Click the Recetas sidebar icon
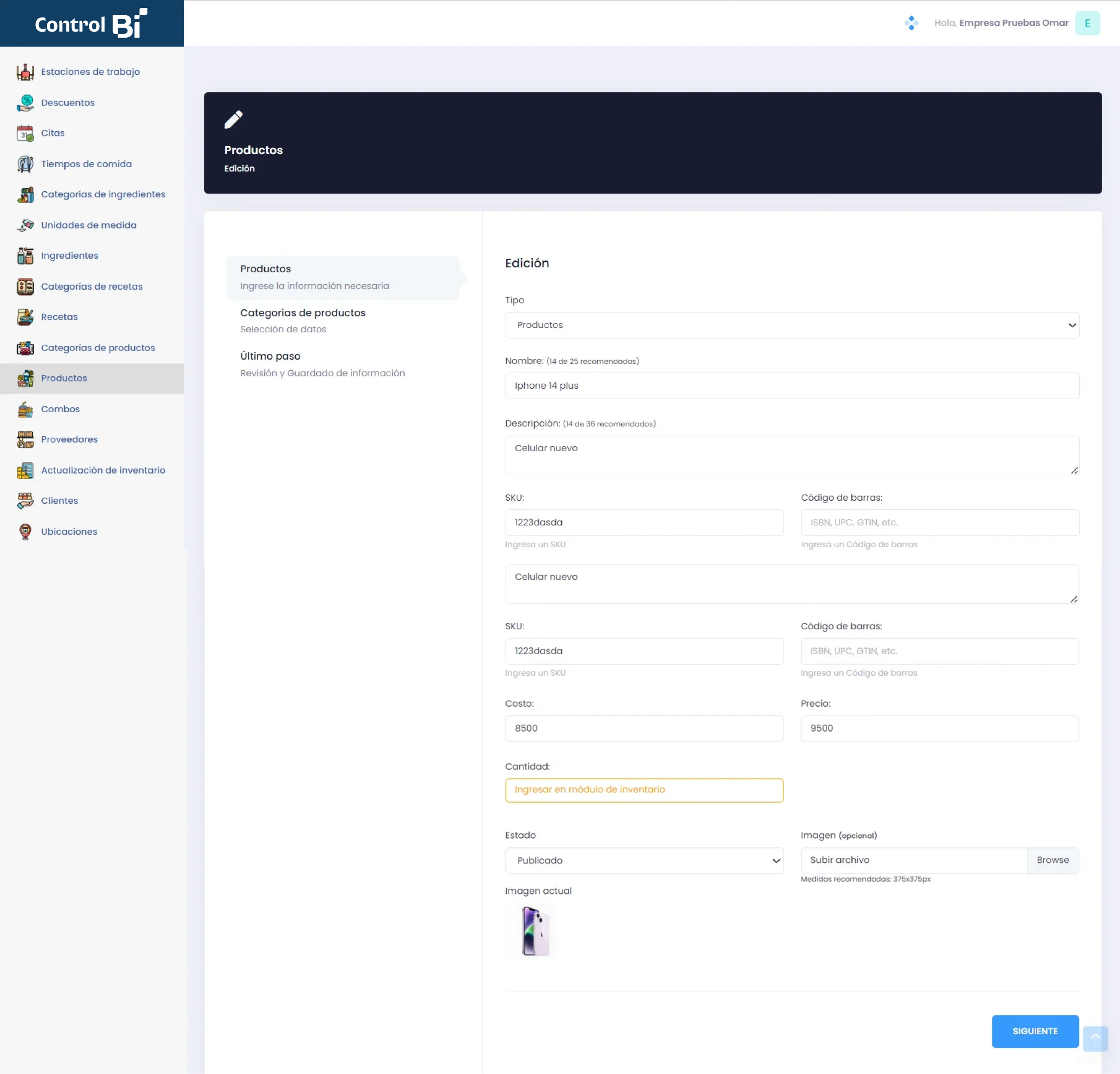The height and width of the screenshot is (1074, 1120). click(25, 317)
